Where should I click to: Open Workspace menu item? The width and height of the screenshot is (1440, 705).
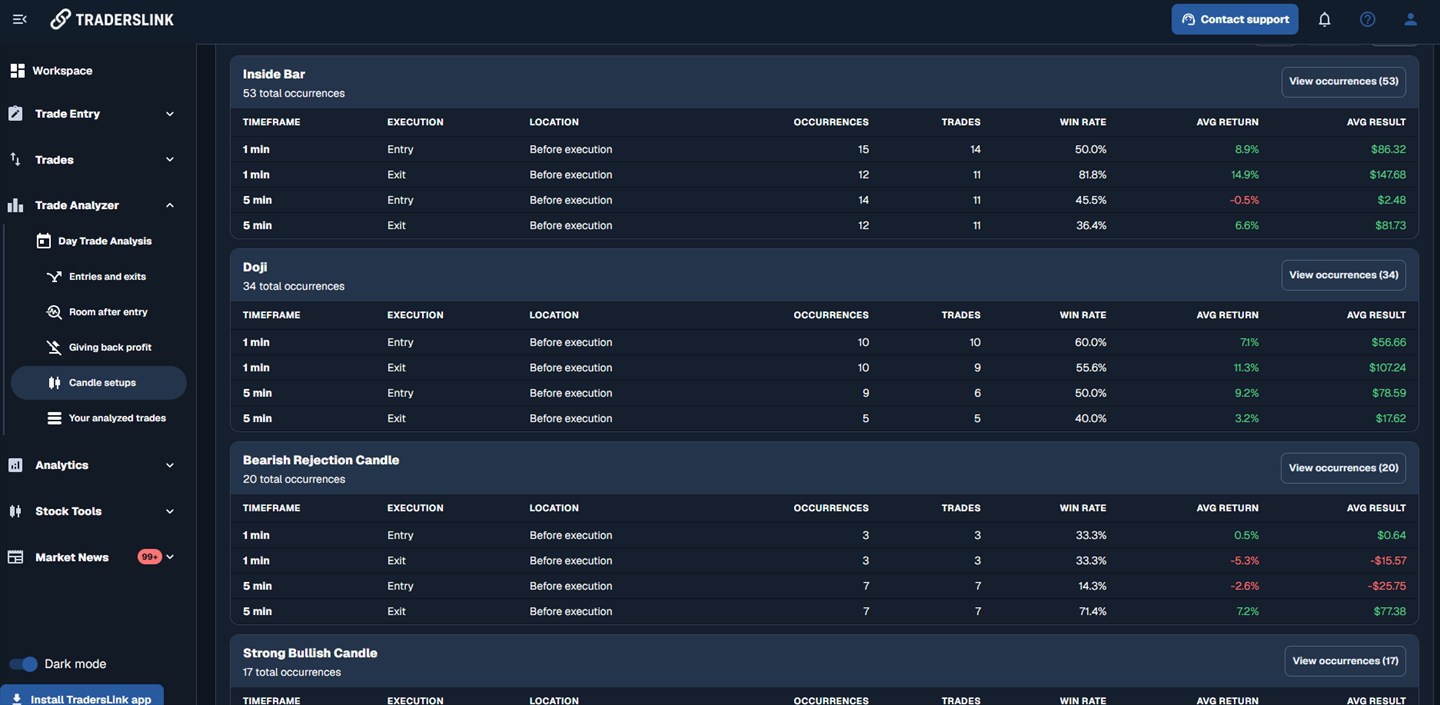pos(62,71)
